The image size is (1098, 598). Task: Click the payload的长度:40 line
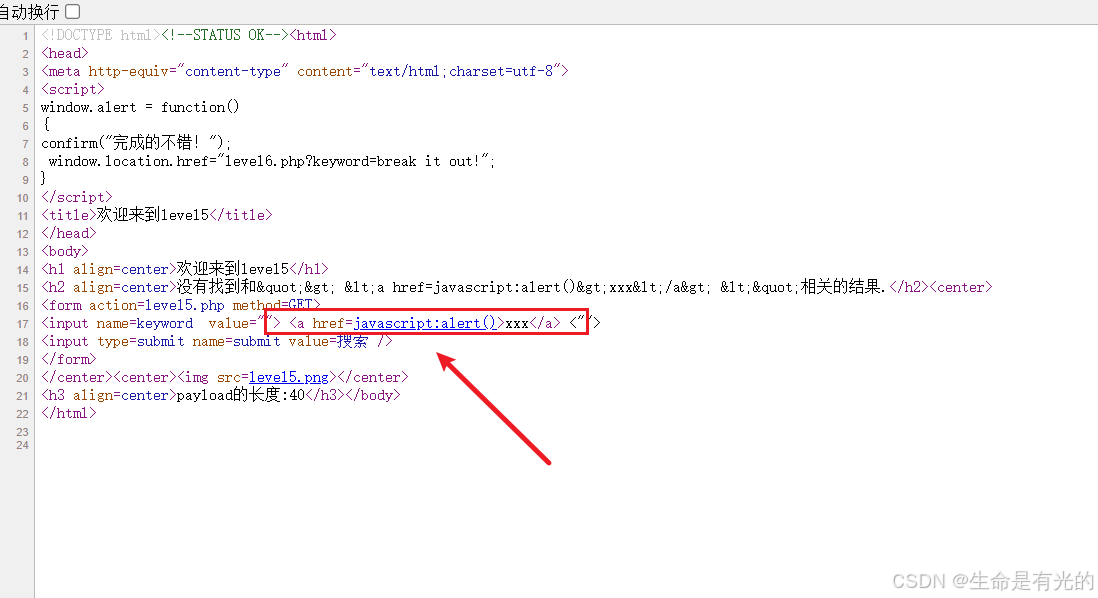coord(221,395)
